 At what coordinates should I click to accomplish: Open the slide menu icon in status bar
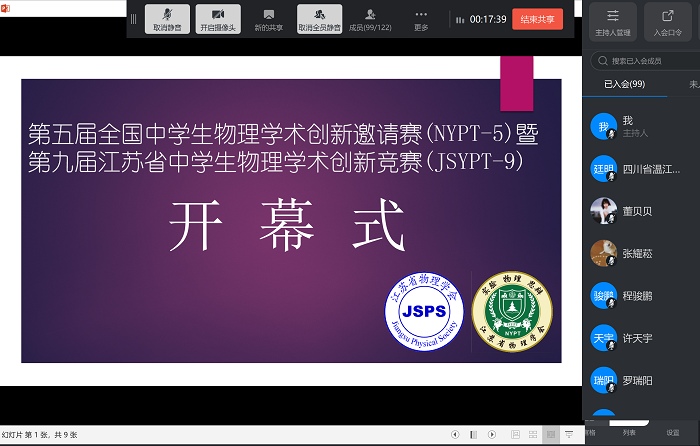(474, 434)
